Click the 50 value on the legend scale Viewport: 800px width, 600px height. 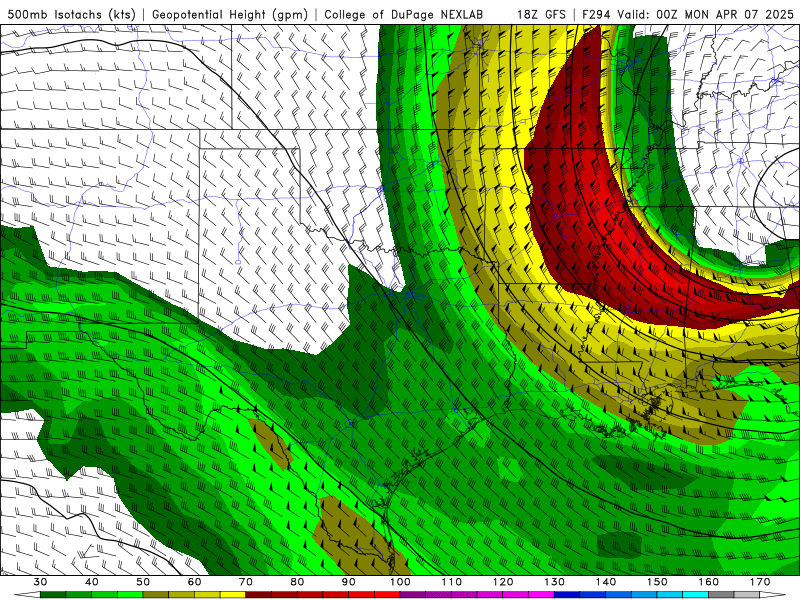143,582
